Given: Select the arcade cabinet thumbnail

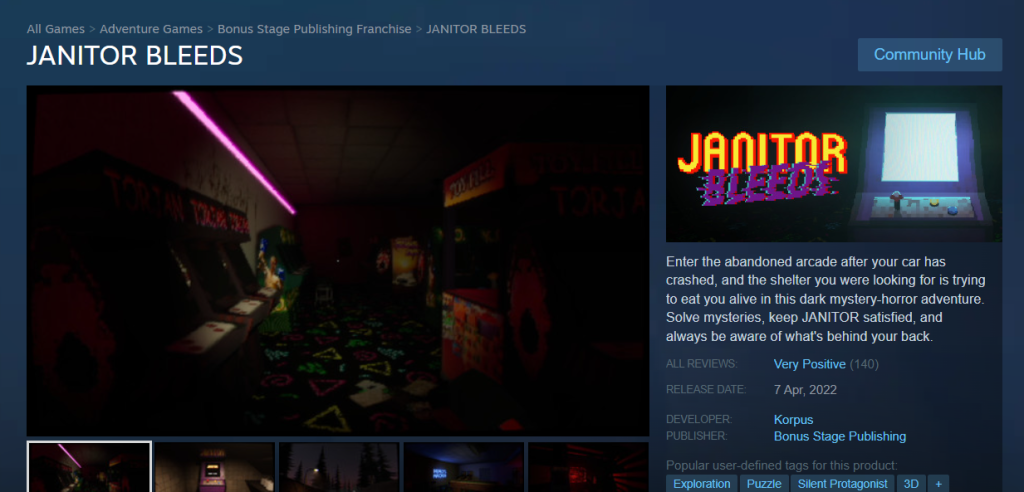Looking at the screenshot, I should (x=214, y=467).
